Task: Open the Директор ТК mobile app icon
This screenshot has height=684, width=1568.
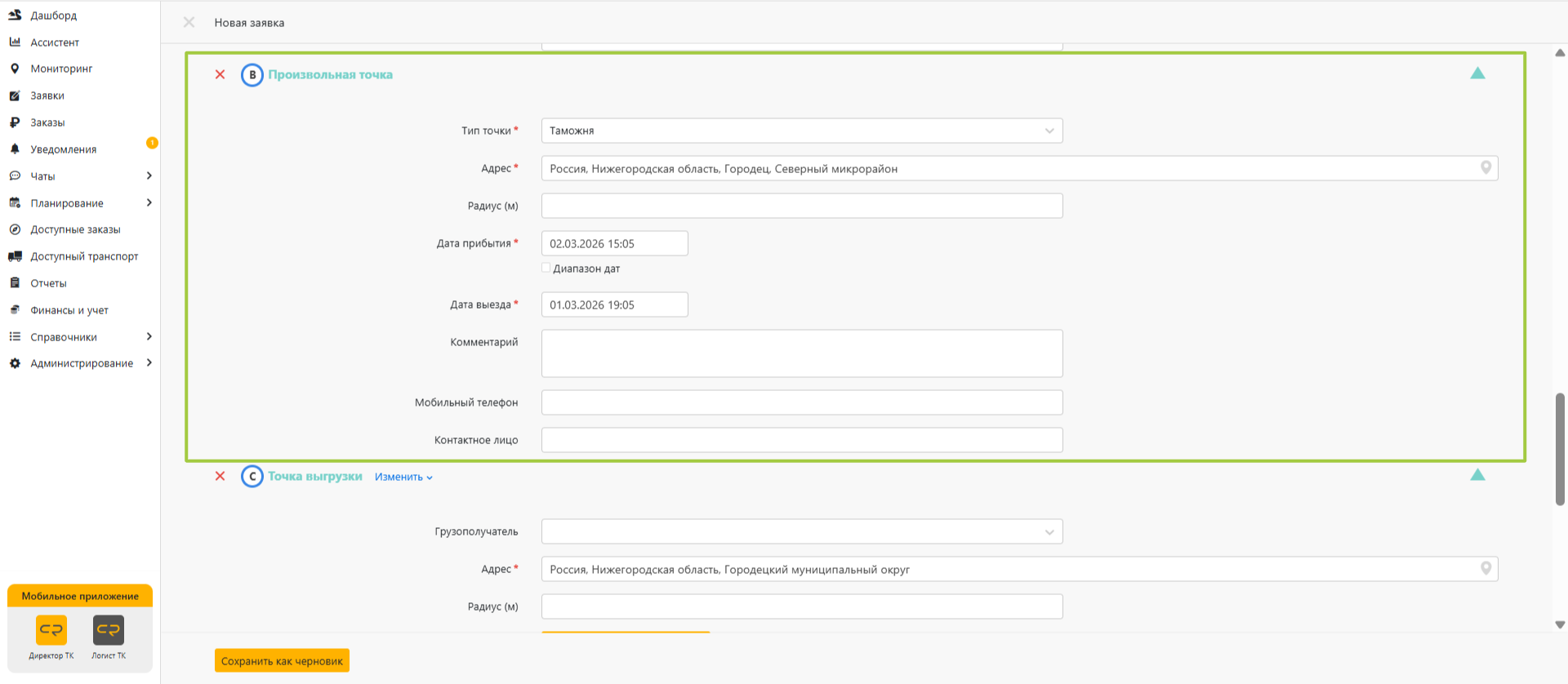Action: pyautogui.click(x=51, y=630)
